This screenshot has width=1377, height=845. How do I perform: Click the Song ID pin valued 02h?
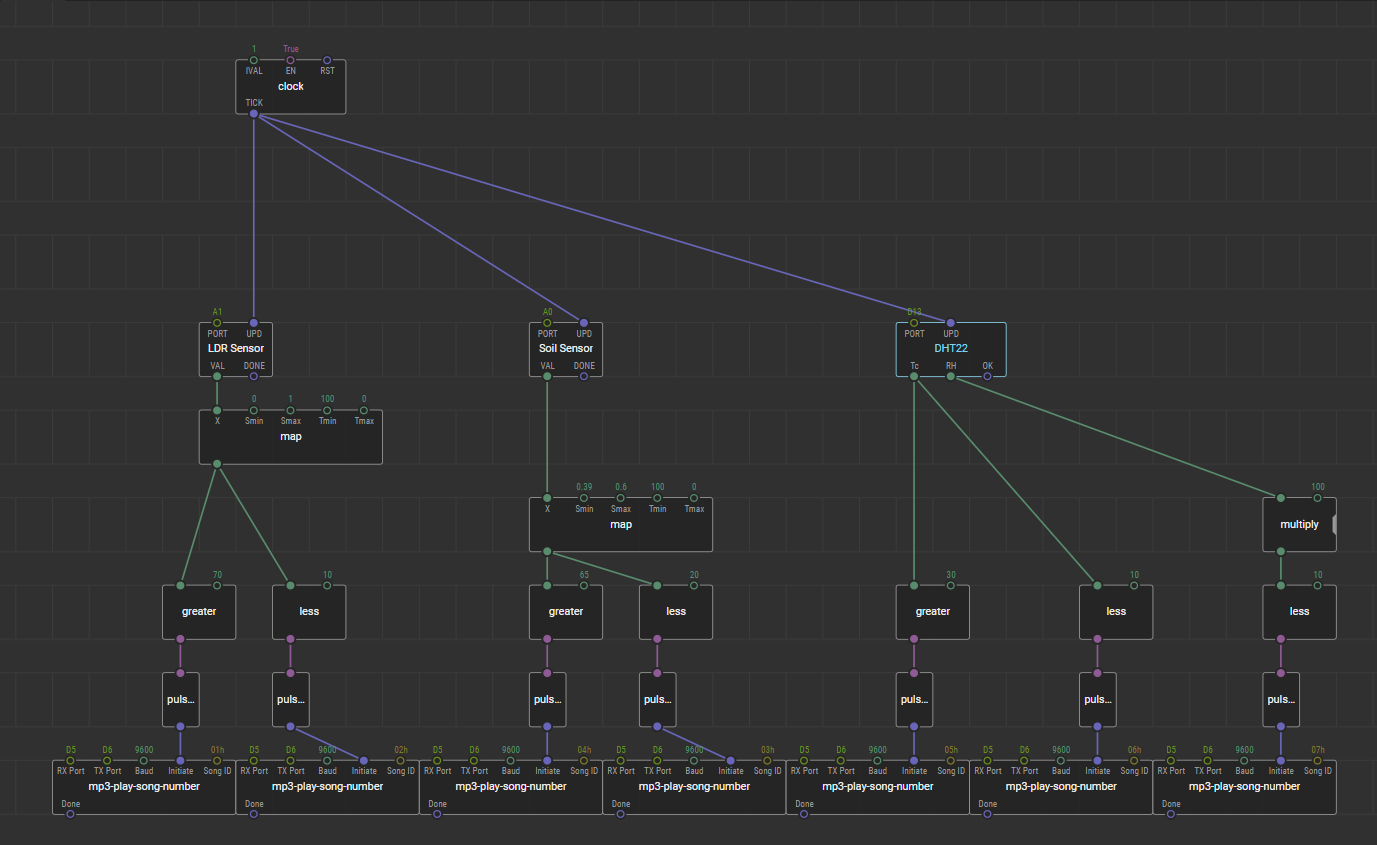pos(401,760)
